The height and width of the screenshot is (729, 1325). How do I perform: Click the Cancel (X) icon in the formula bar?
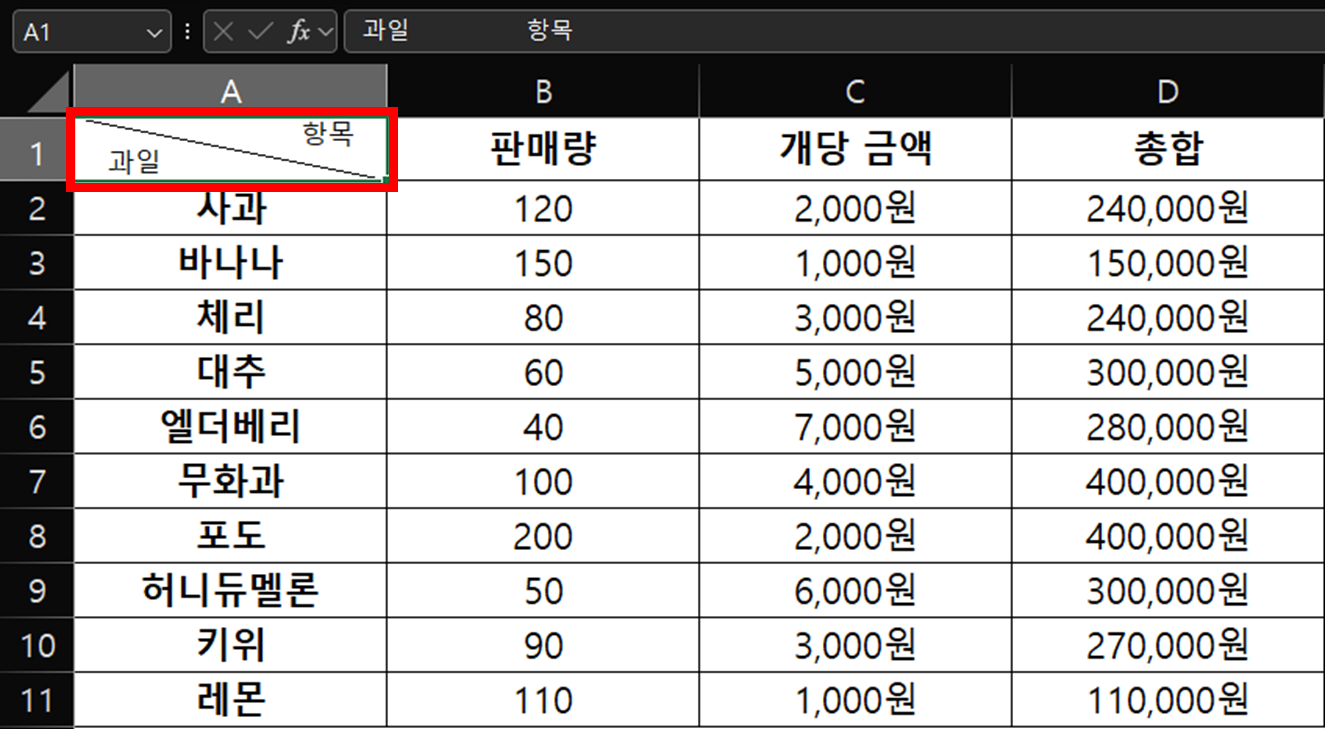point(223,31)
